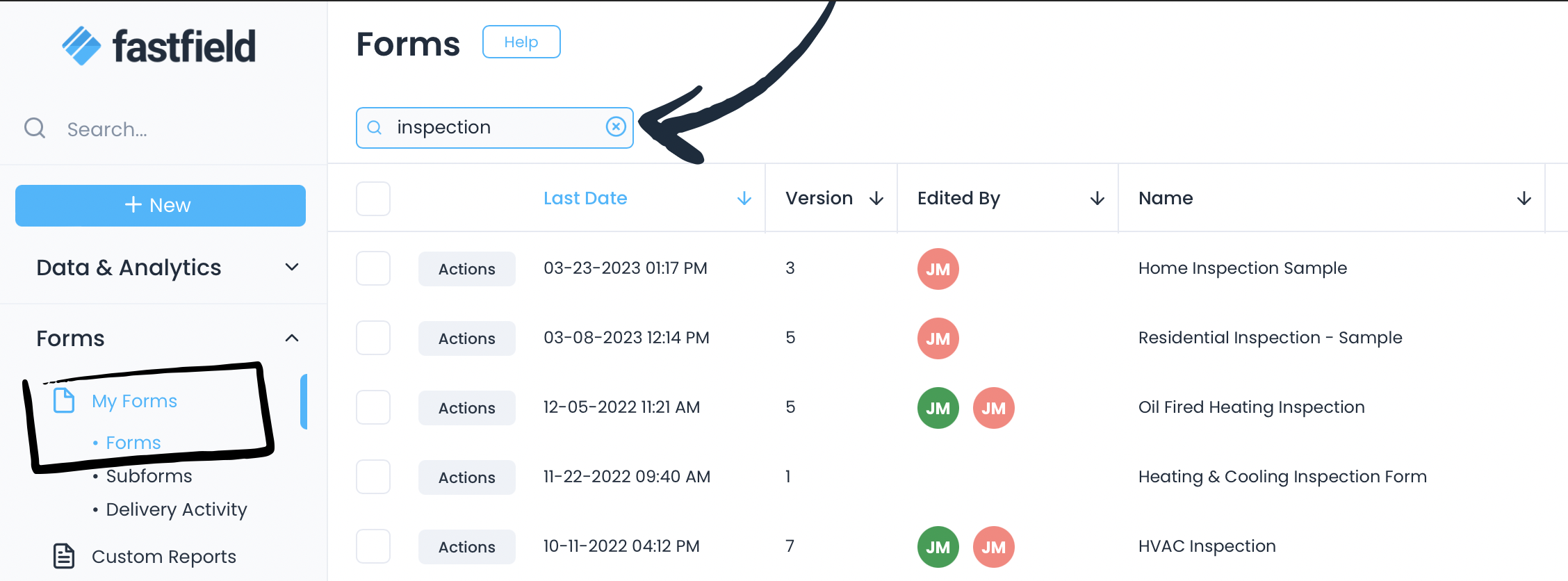1568x581 pixels.
Task: Click the Custom Reports page icon
Action: (64, 556)
